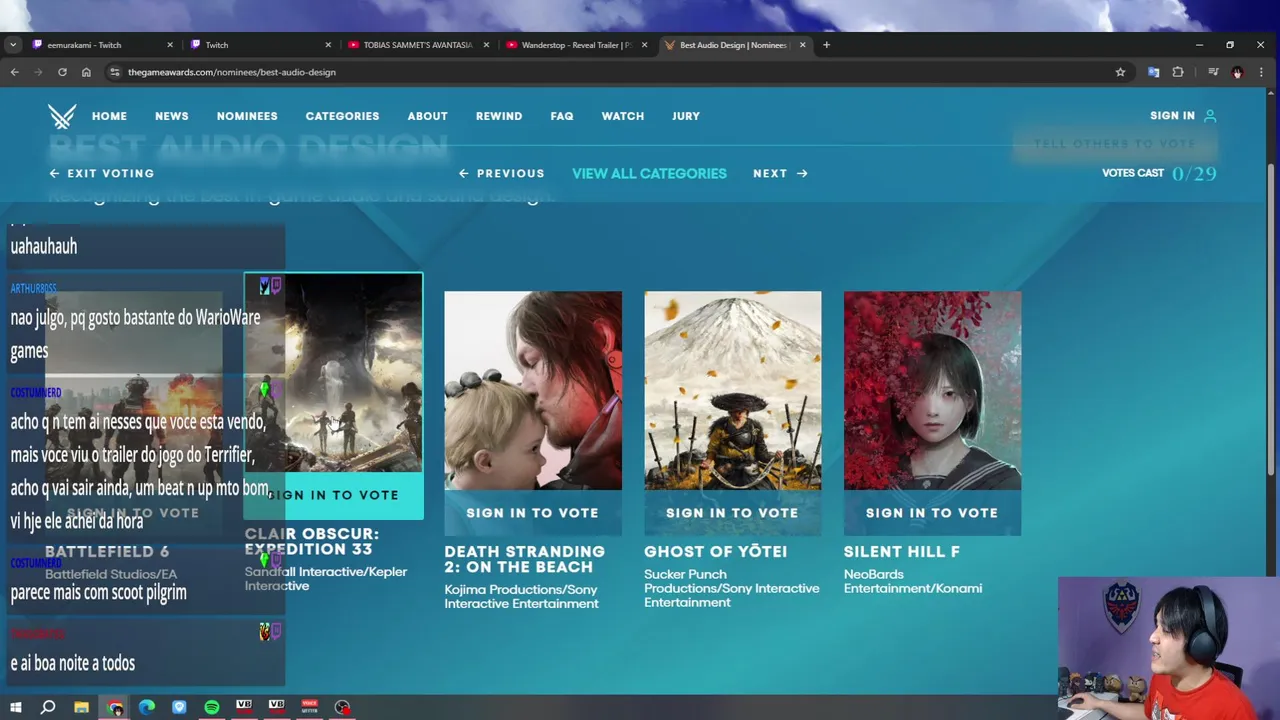Reload the page
Viewport: 1280px width, 720px height.
[62, 72]
